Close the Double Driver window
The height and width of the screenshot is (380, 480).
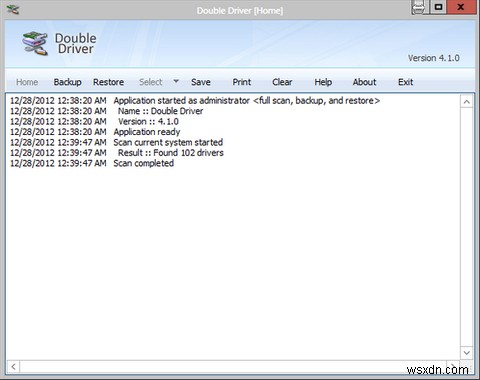pos(461,7)
